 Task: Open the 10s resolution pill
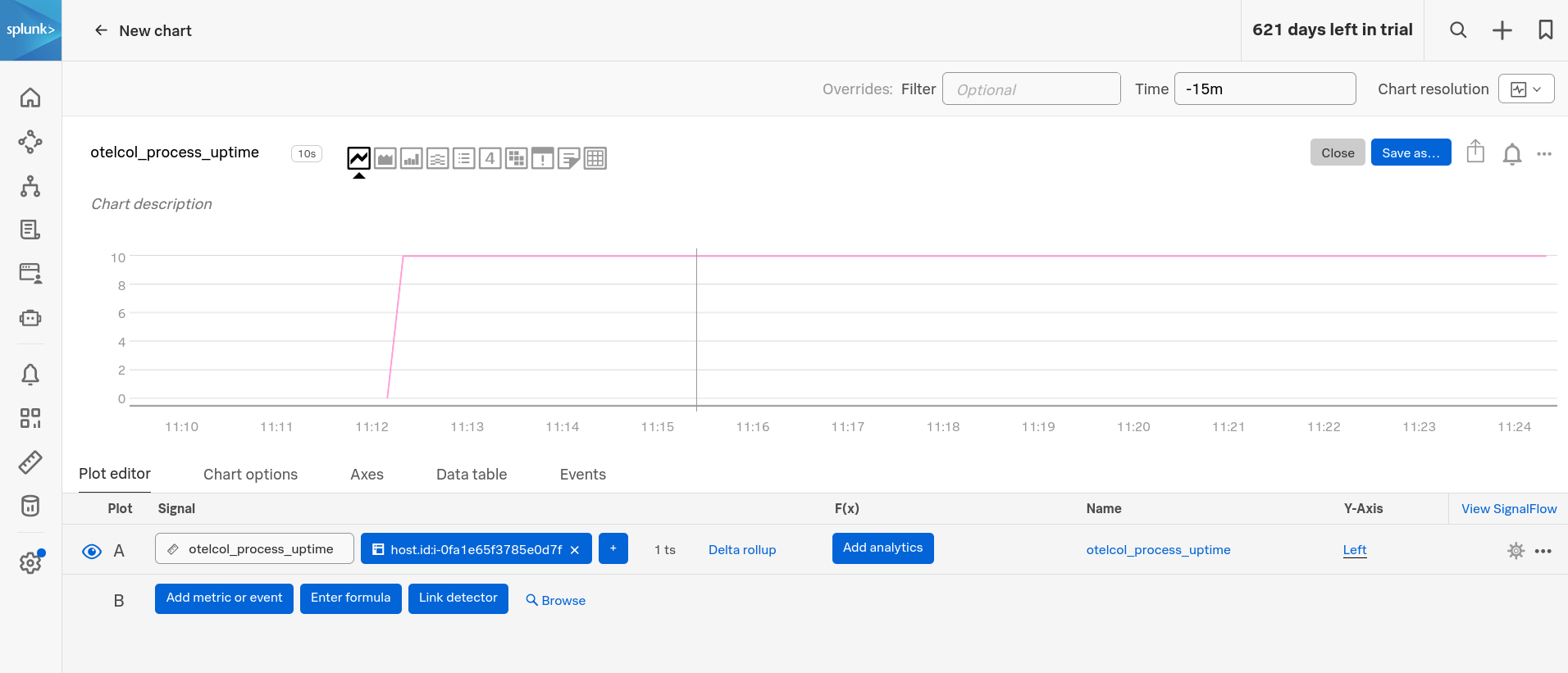click(x=307, y=153)
